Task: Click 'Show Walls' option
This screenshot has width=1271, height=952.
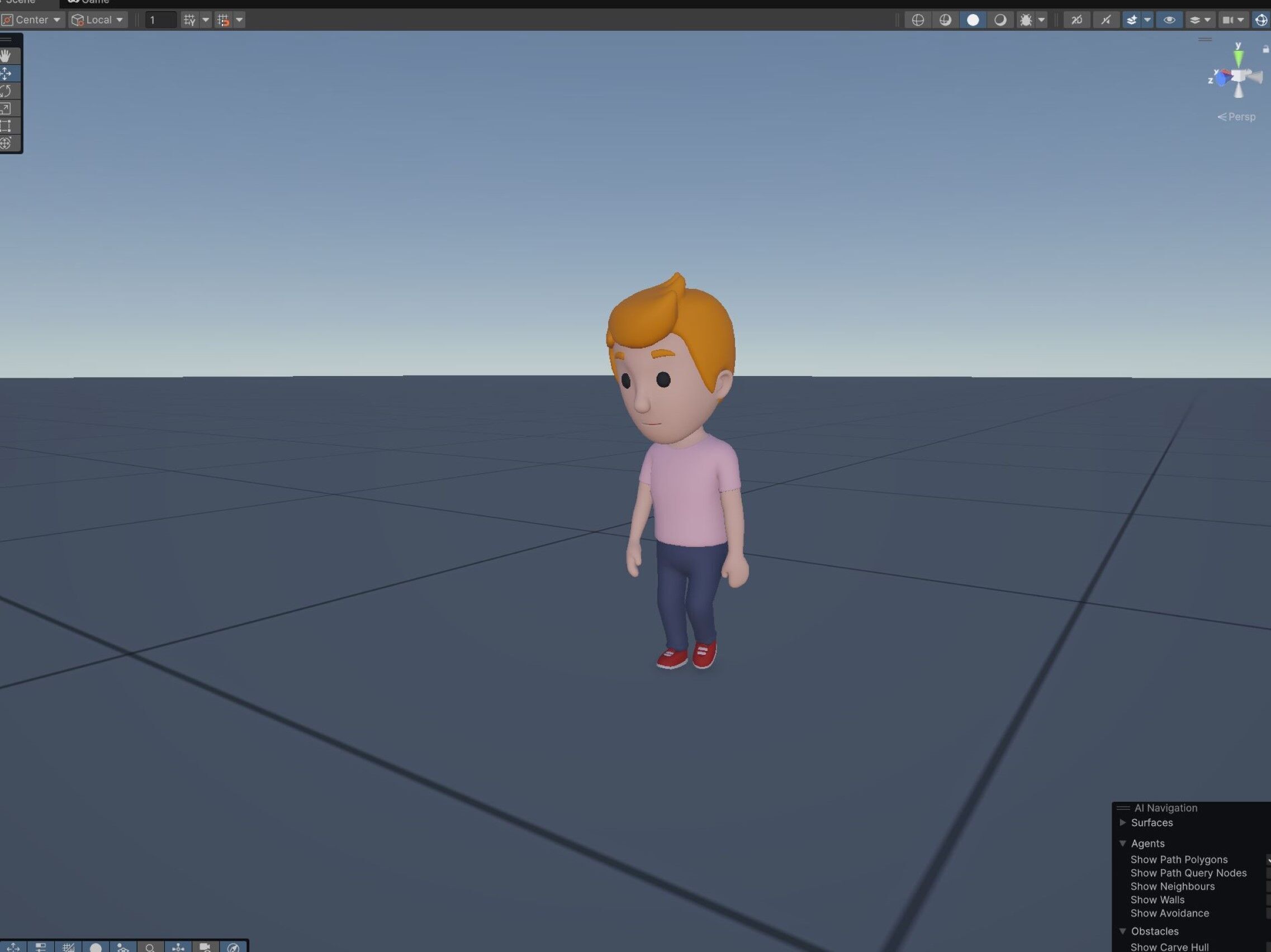Action: click(x=1157, y=899)
